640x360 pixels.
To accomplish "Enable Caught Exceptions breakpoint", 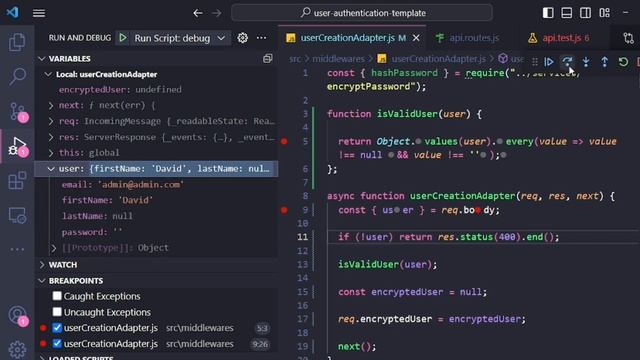I will click(x=57, y=296).
